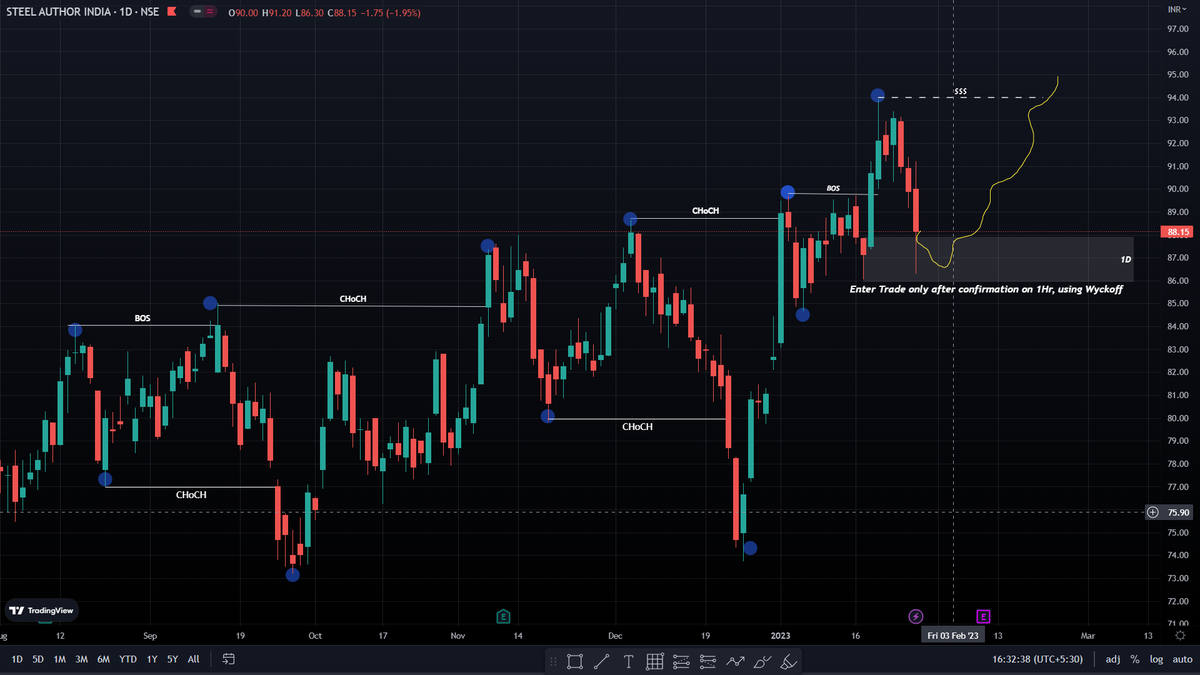This screenshot has width=1200, height=675.
Task: Click the blue dot at the 94.00 high
Action: tap(878, 96)
